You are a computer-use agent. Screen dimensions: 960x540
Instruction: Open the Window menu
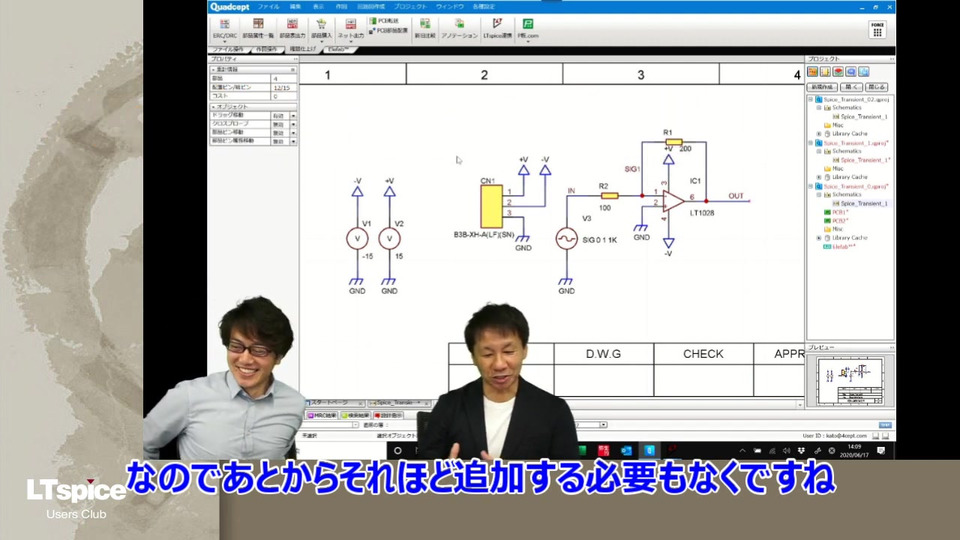[449, 7]
